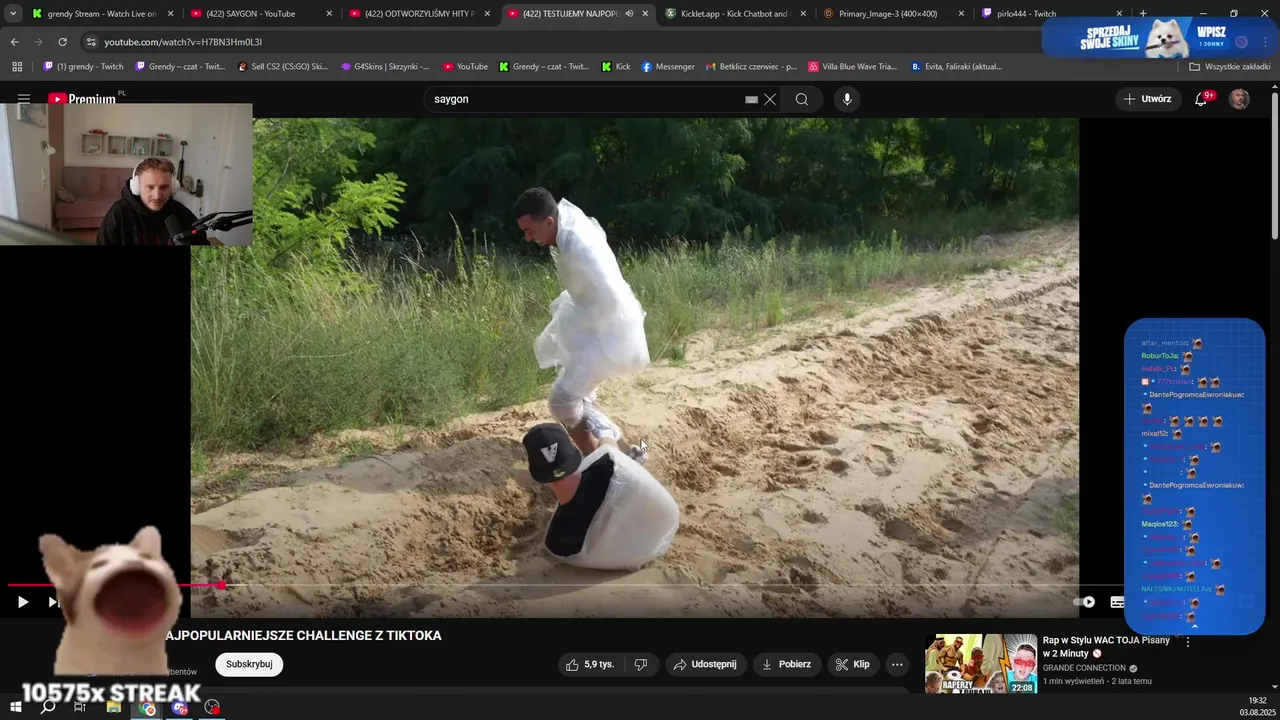1280x720 pixels.
Task: Click the Subskrybuj button
Action: 249,664
